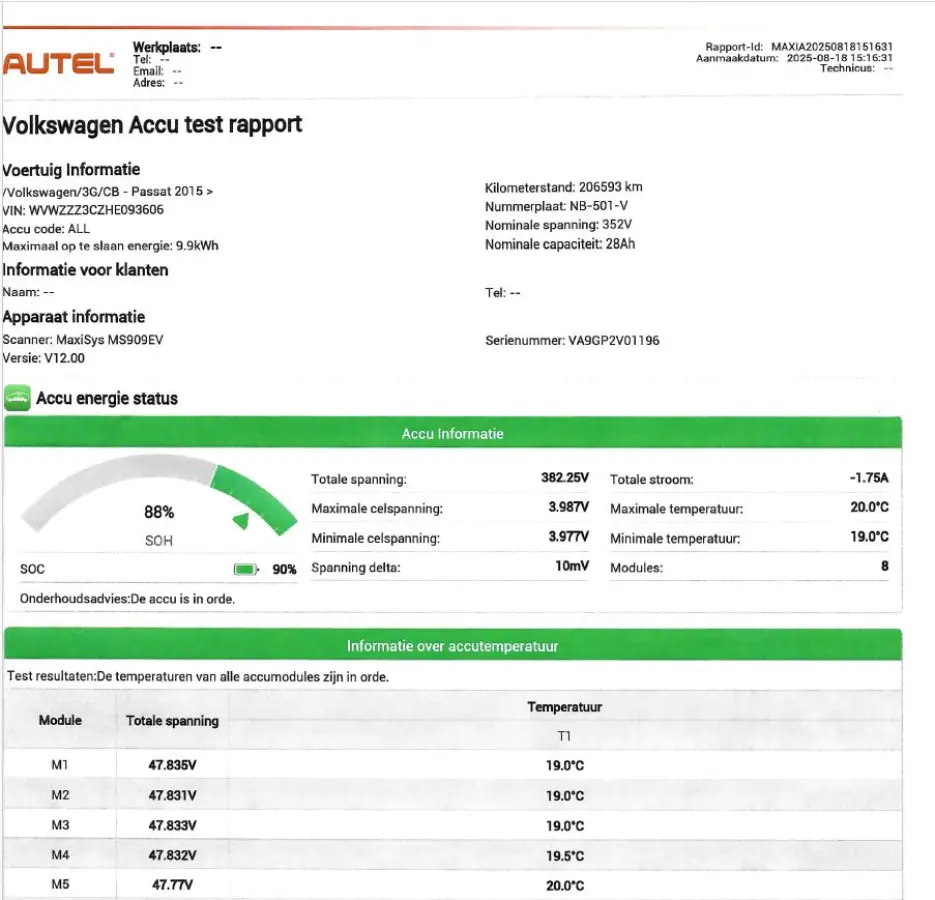Click the M4 voltage 47.832V
Viewport: 935px width, 900px height.
pos(172,855)
